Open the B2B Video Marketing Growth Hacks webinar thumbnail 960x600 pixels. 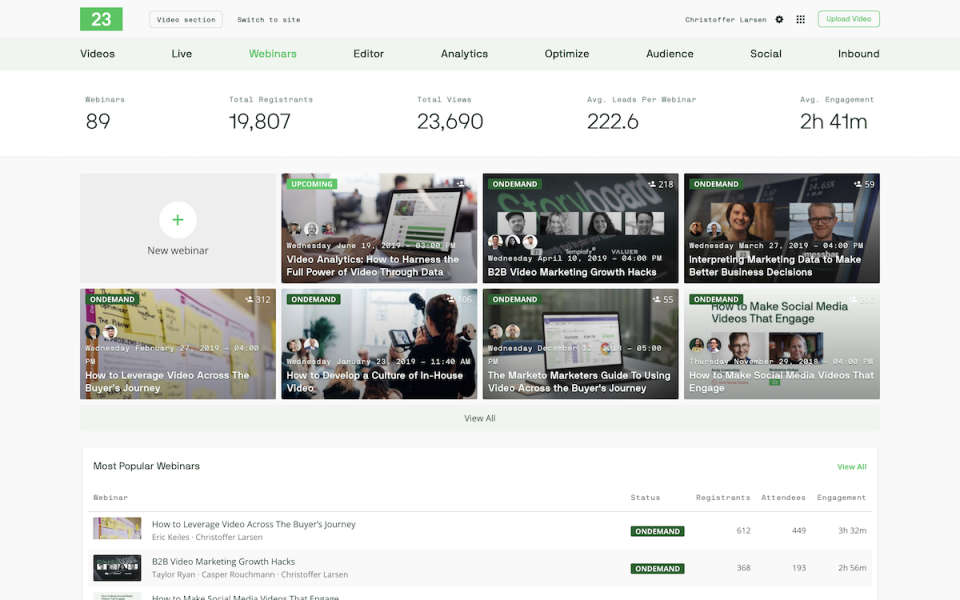coord(580,228)
